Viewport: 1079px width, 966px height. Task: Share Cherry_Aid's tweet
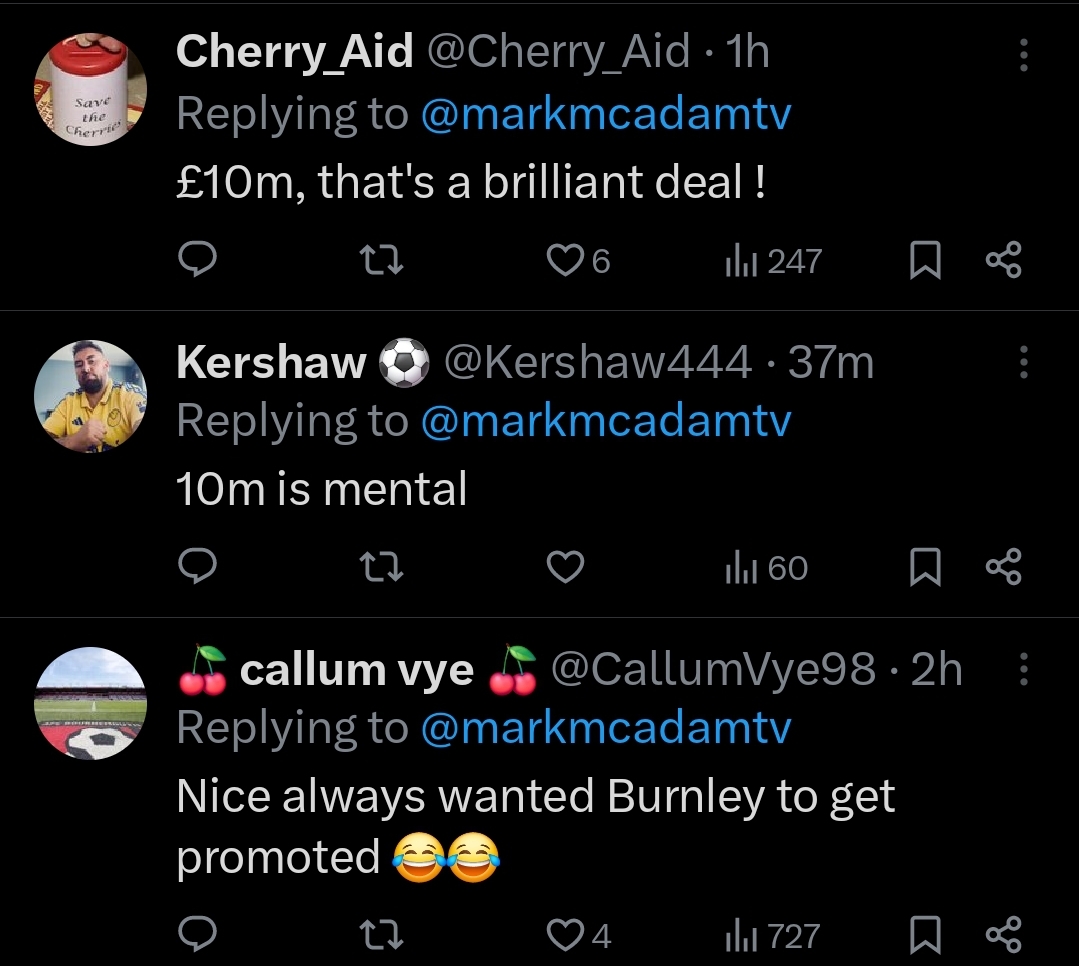(x=1003, y=261)
